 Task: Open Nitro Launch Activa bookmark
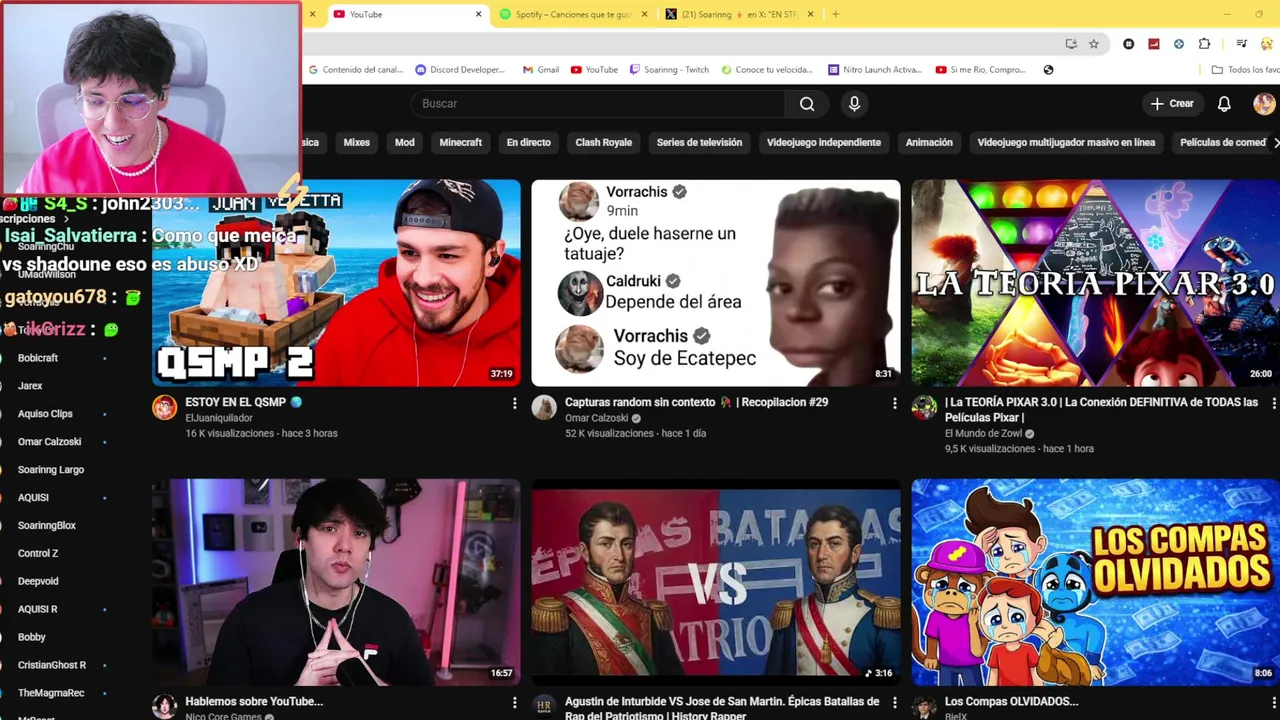click(x=875, y=70)
